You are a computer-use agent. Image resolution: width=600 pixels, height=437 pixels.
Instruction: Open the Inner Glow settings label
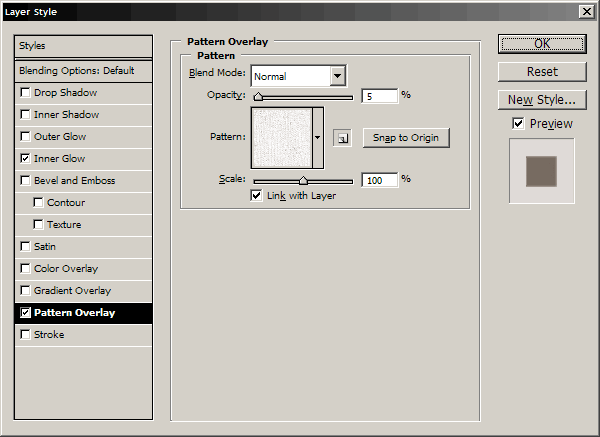[x=59, y=158]
